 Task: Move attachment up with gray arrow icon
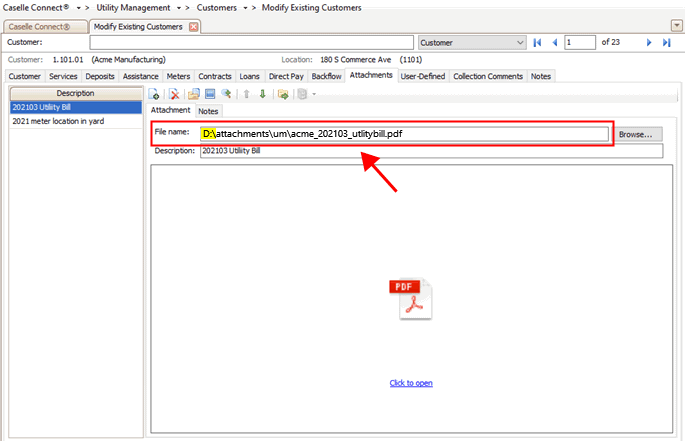pyautogui.click(x=246, y=94)
